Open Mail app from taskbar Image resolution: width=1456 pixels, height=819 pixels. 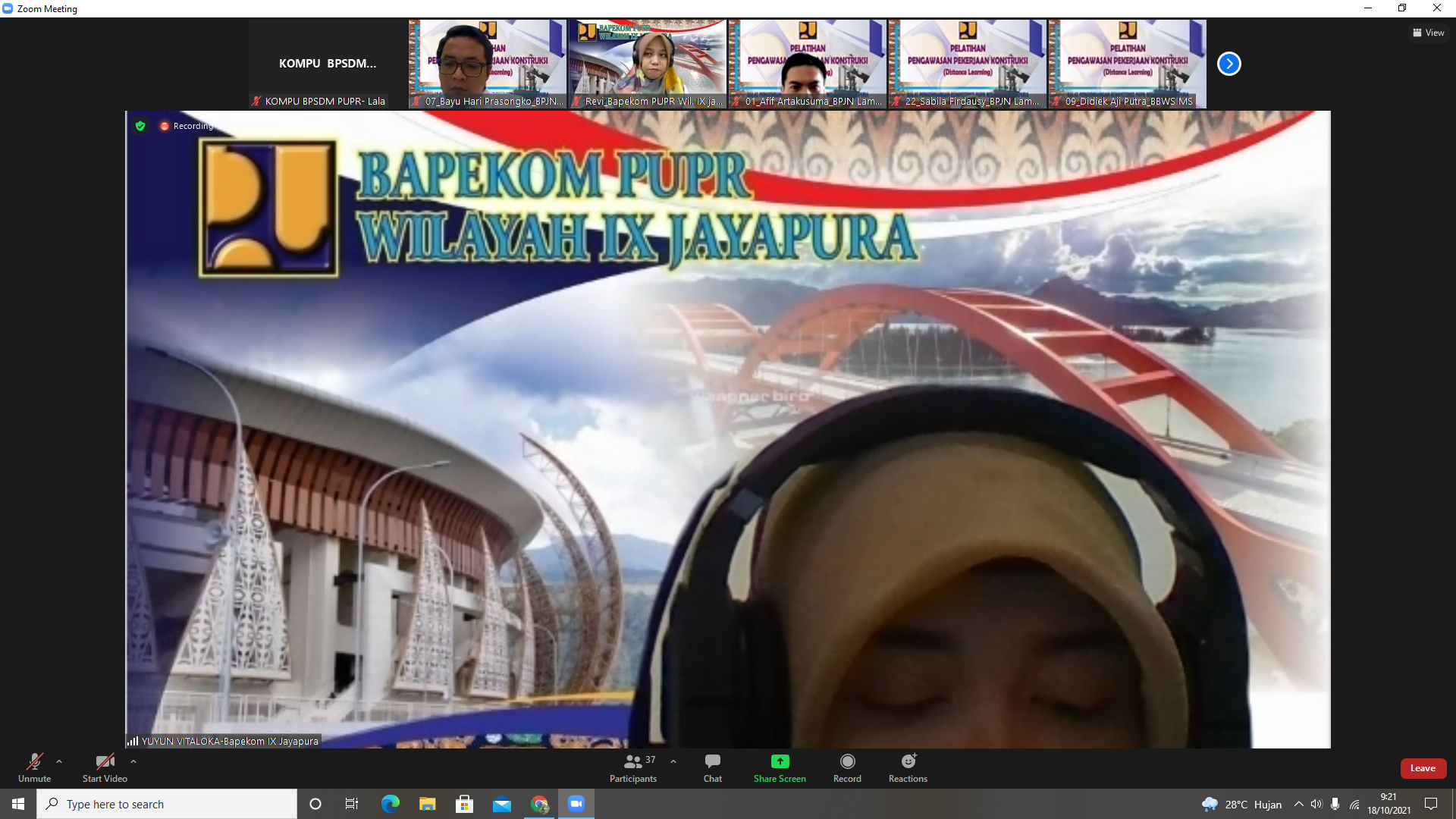click(x=501, y=804)
